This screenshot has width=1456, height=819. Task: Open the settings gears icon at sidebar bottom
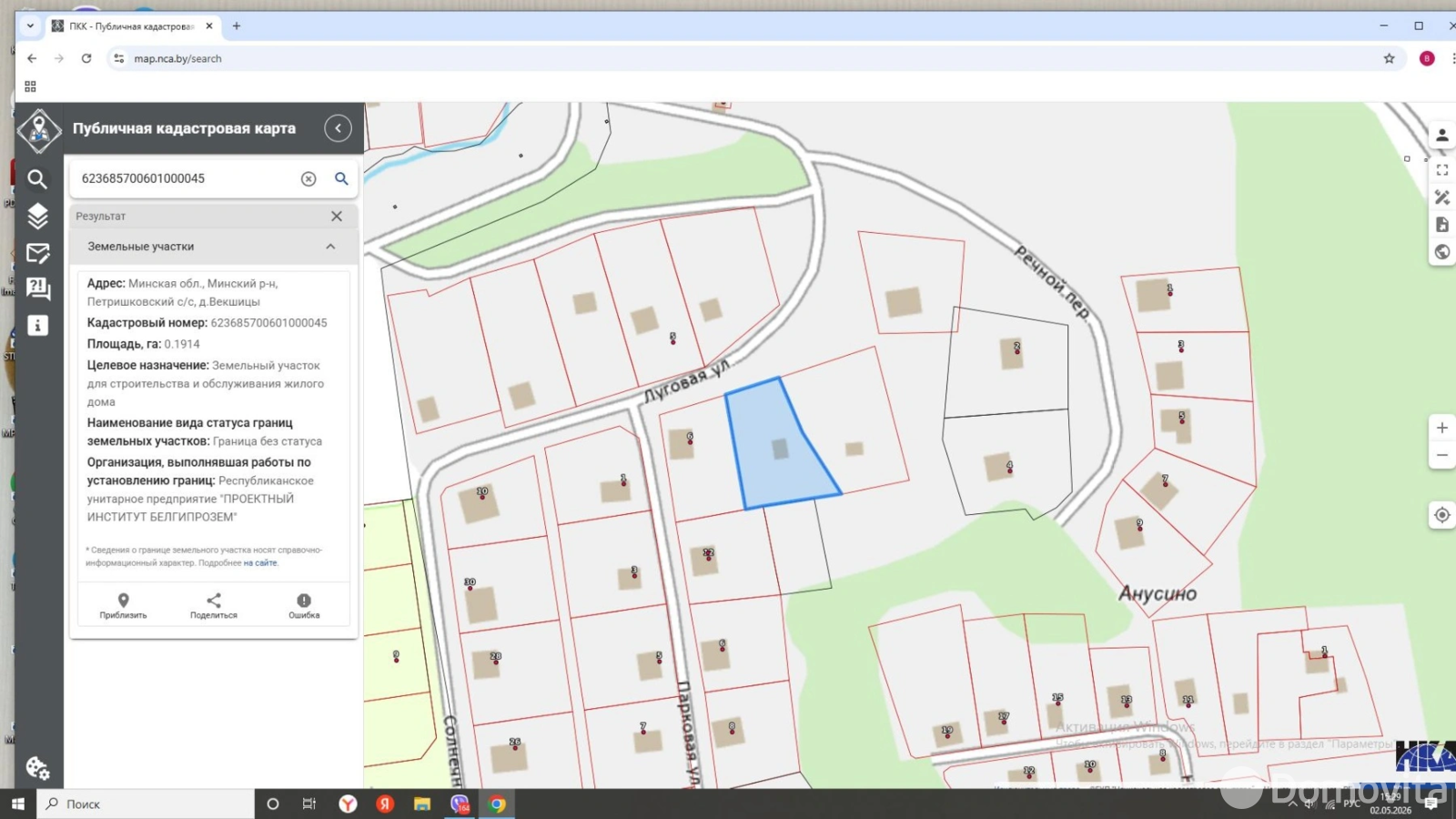pos(37,768)
